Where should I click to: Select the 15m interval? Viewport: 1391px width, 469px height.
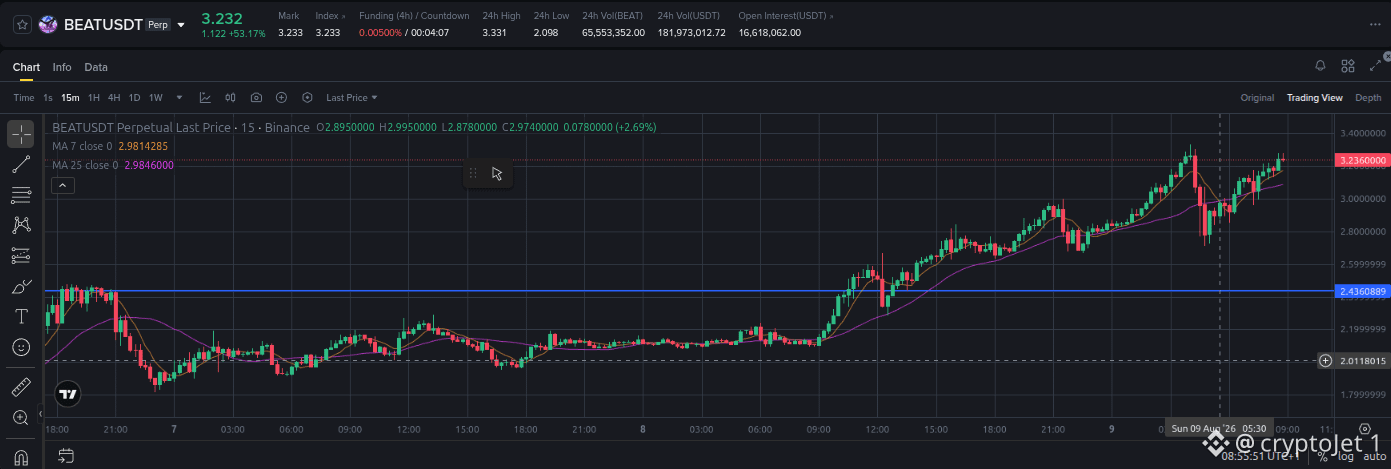point(70,98)
